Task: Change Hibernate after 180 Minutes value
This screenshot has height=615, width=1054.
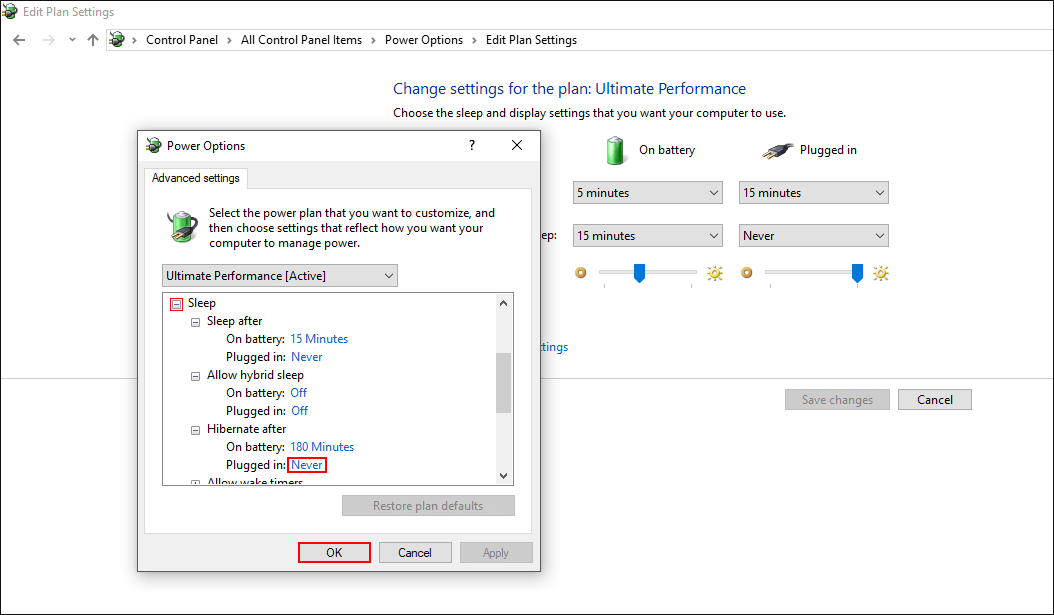Action: [322, 447]
